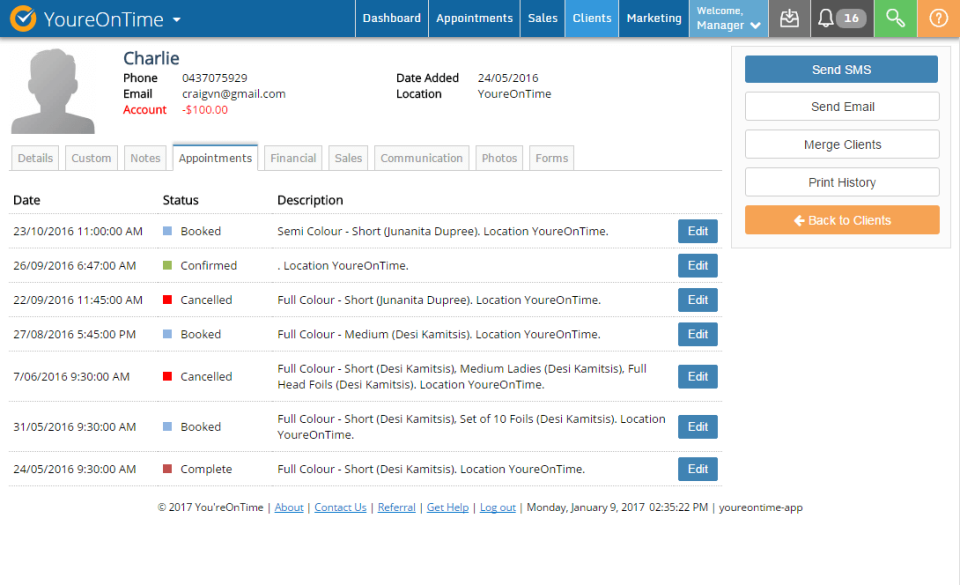Go to the Dashboard menu
Screen dimensions: 960x585
pyautogui.click(x=391, y=19)
